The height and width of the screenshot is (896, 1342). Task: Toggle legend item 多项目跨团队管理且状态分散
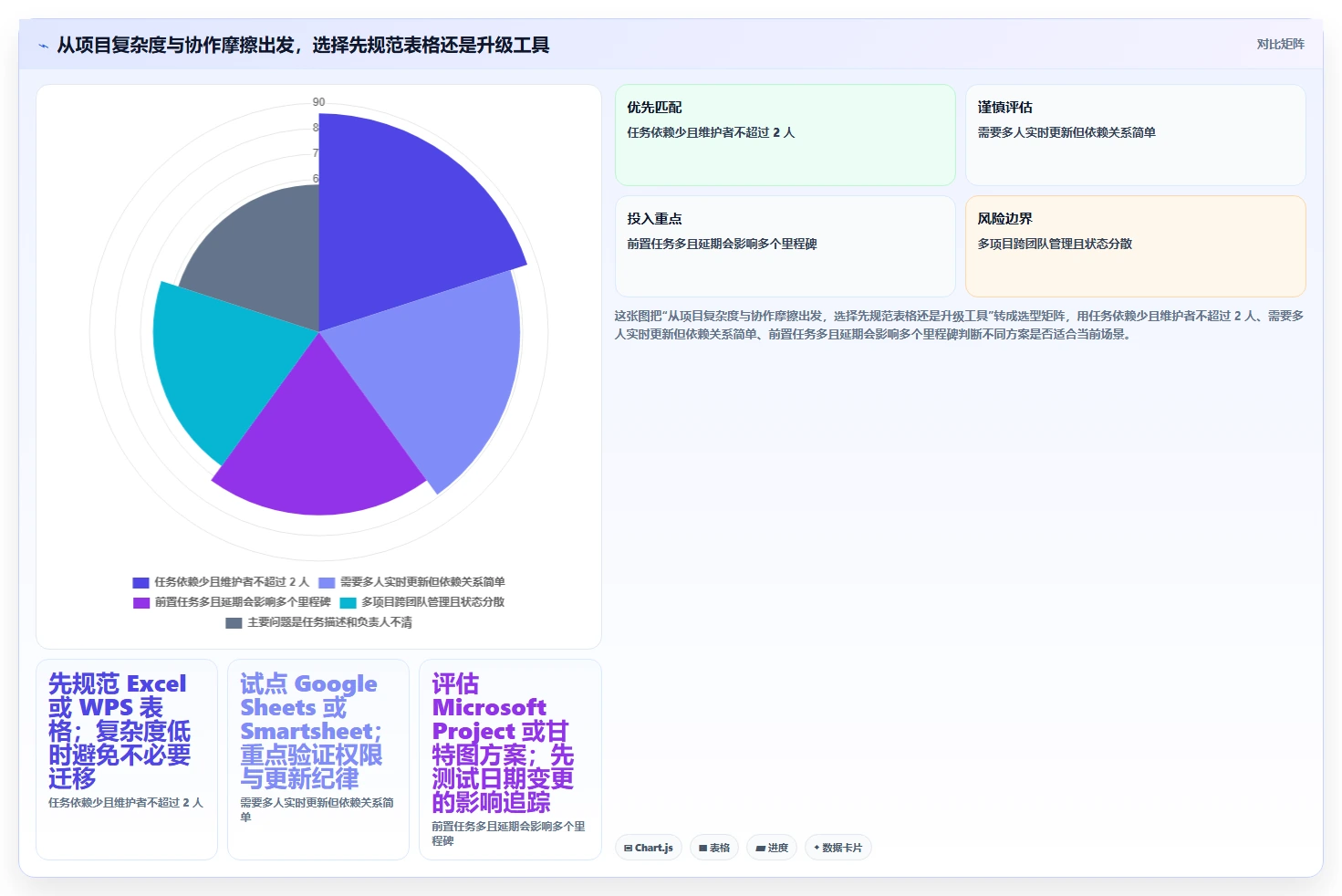[422, 602]
